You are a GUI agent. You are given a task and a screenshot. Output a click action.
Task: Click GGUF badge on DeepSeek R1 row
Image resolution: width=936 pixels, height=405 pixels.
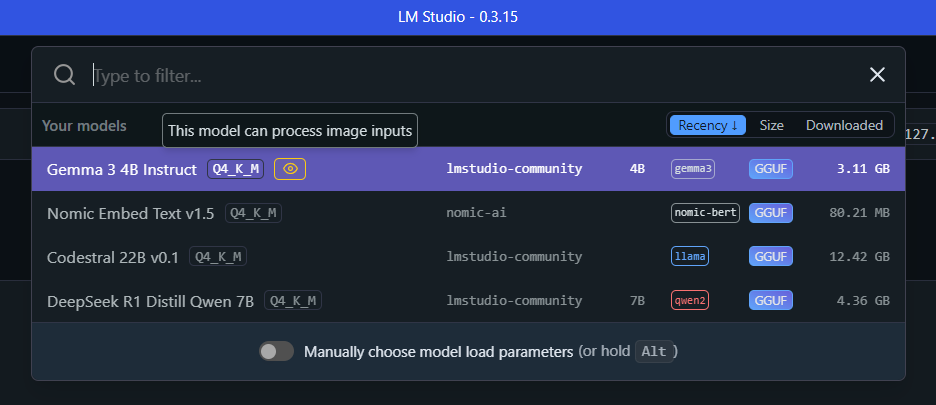click(771, 300)
